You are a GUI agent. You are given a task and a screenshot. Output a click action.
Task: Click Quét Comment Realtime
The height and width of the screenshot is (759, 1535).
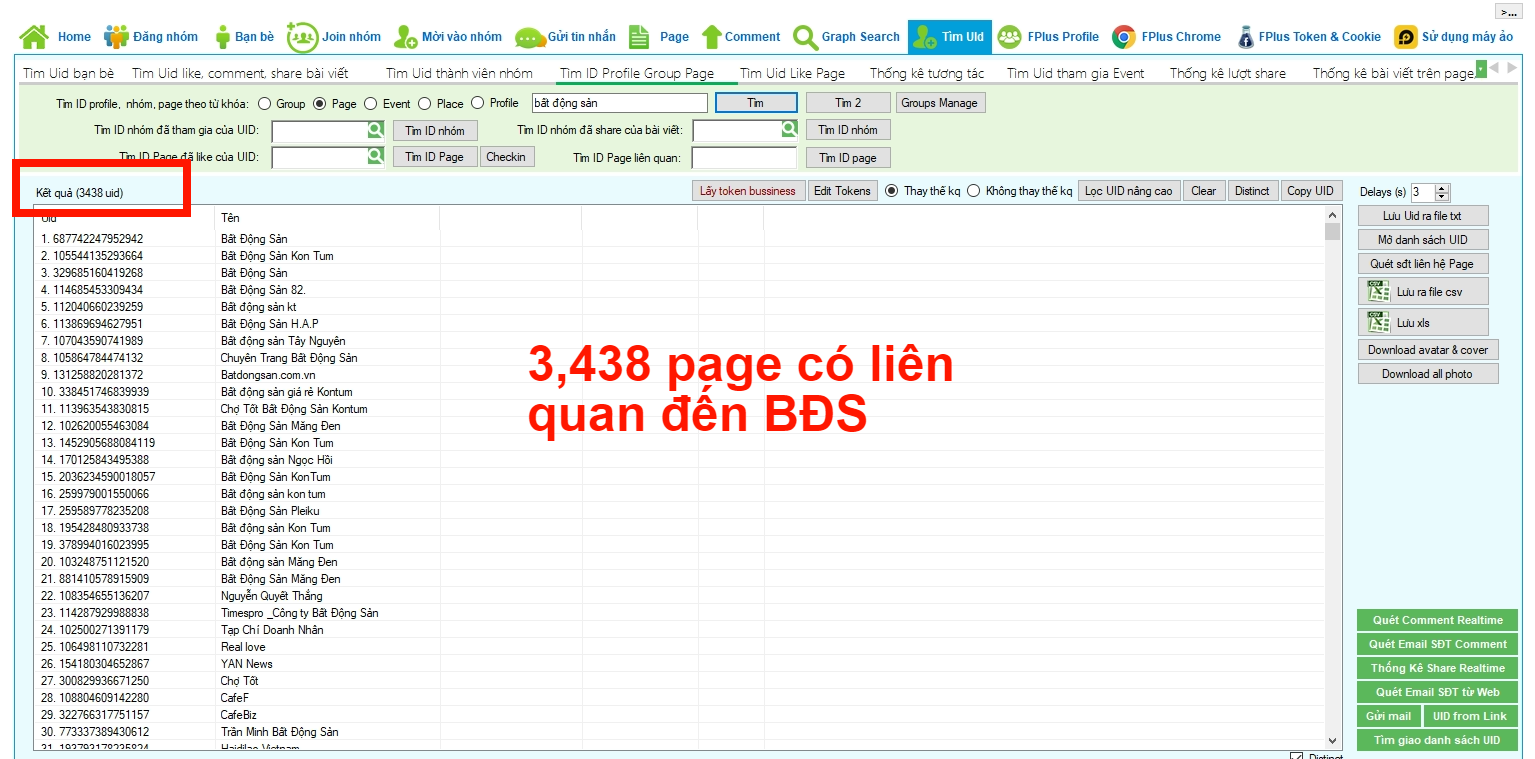(x=1437, y=620)
